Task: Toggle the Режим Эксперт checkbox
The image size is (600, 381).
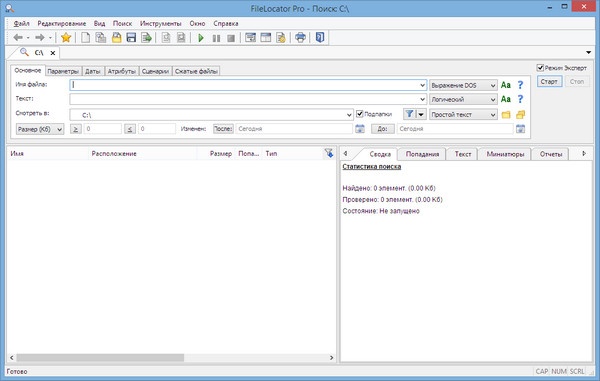Action: point(540,68)
